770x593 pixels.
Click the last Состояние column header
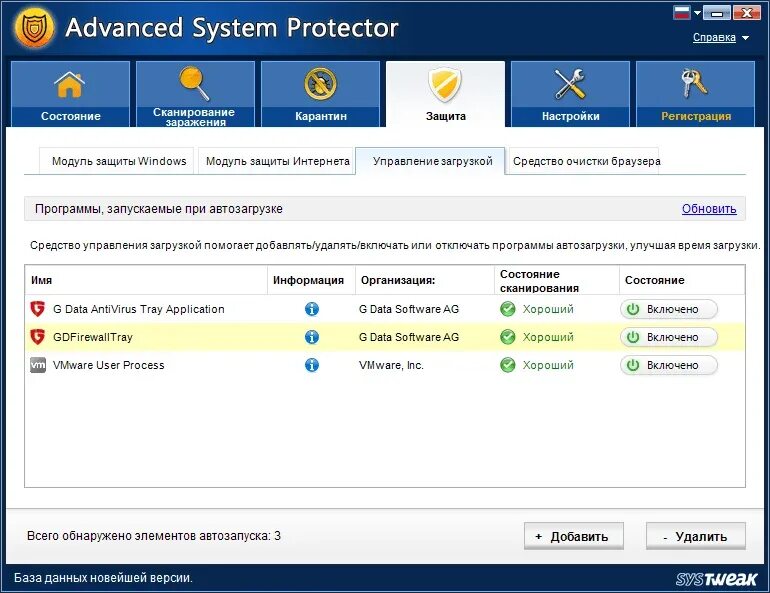(x=682, y=280)
